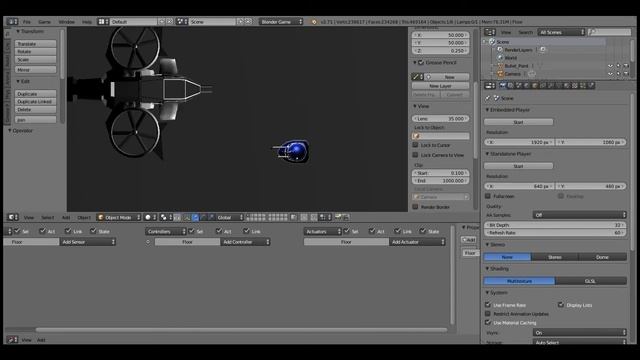Open the Add Sensor dropdown
The width and height of the screenshot is (640, 360).
88,242
